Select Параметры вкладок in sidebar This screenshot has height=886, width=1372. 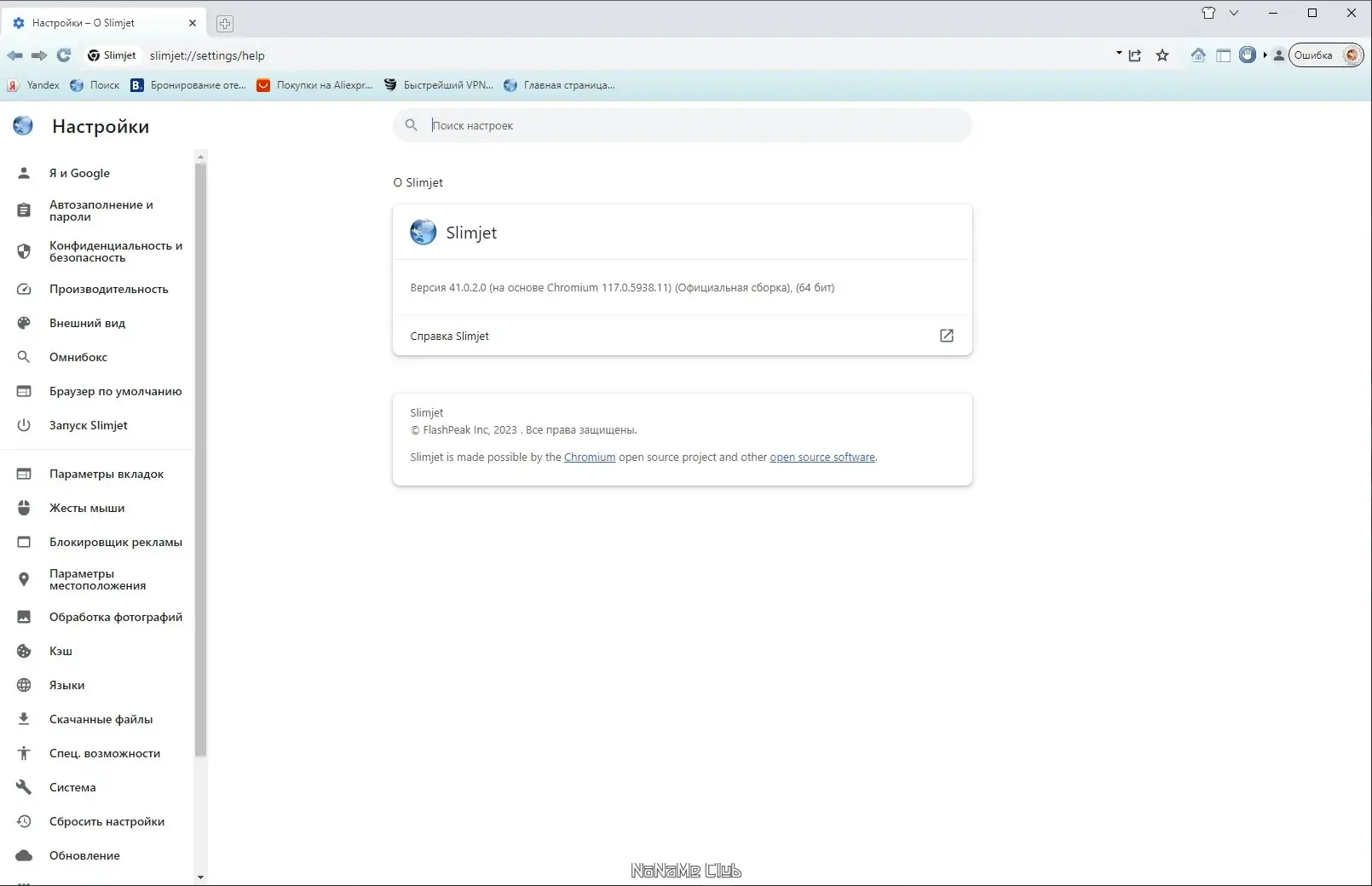coord(97,474)
